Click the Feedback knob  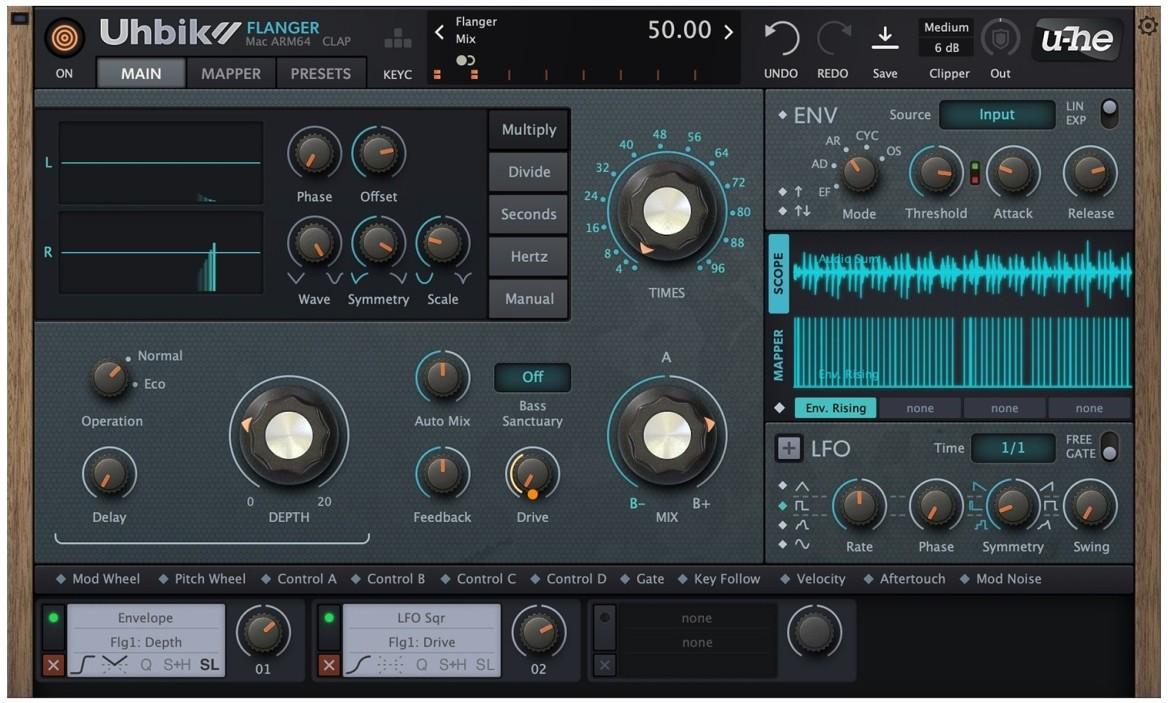click(x=442, y=475)
